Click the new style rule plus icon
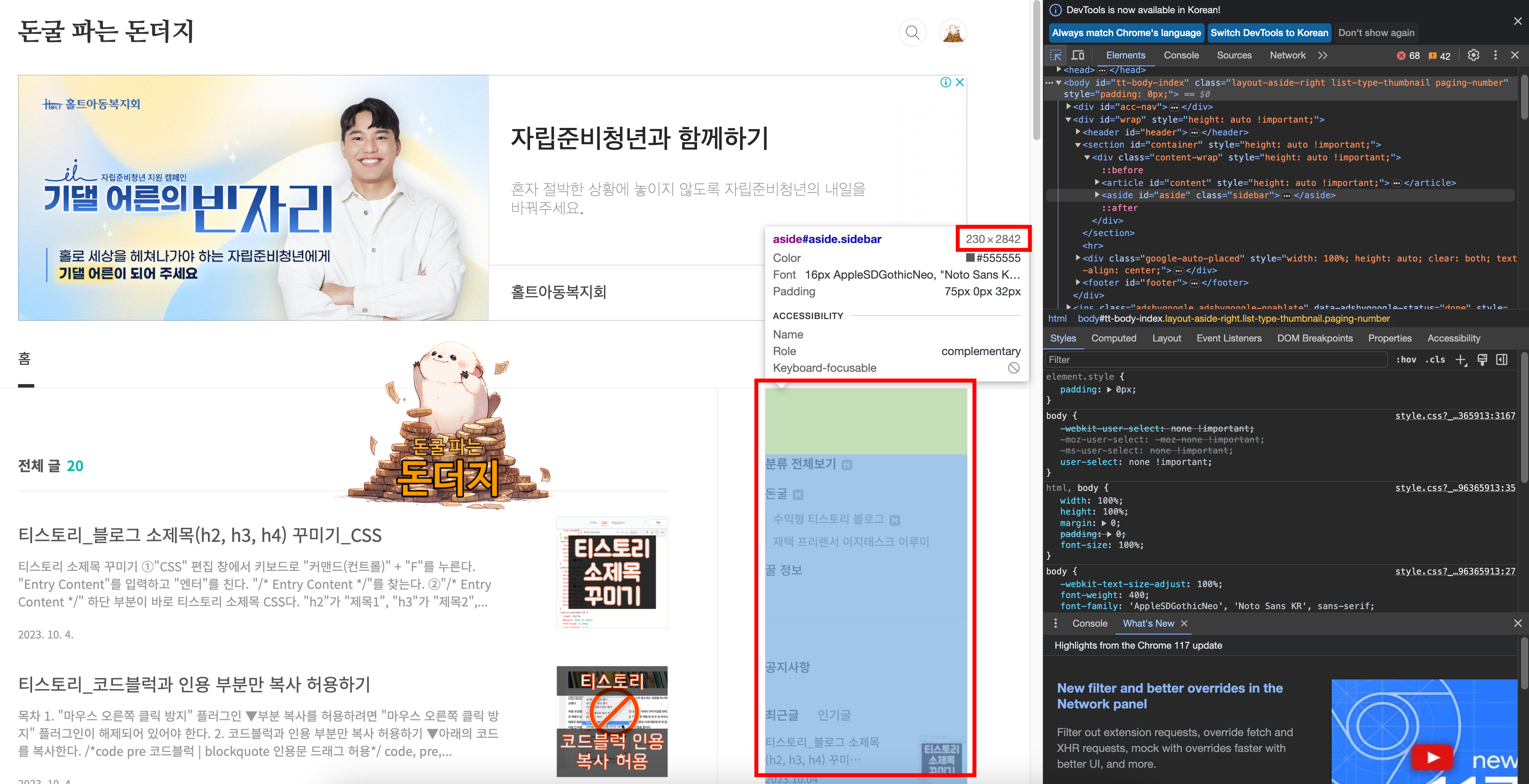 [1461, 359]
